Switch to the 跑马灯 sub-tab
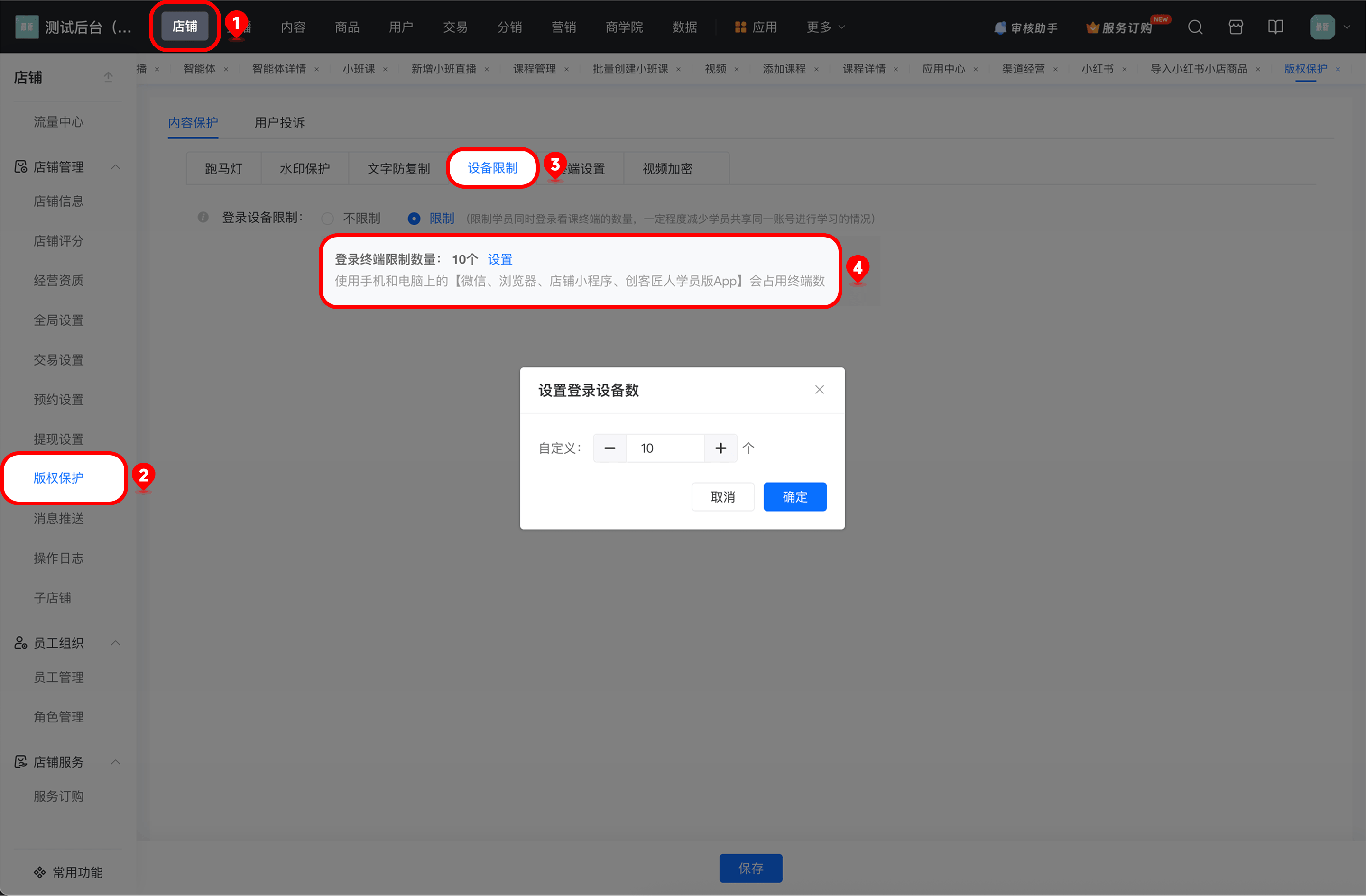The width and height of the screenshot is (1366, 896). coord(224,169)
